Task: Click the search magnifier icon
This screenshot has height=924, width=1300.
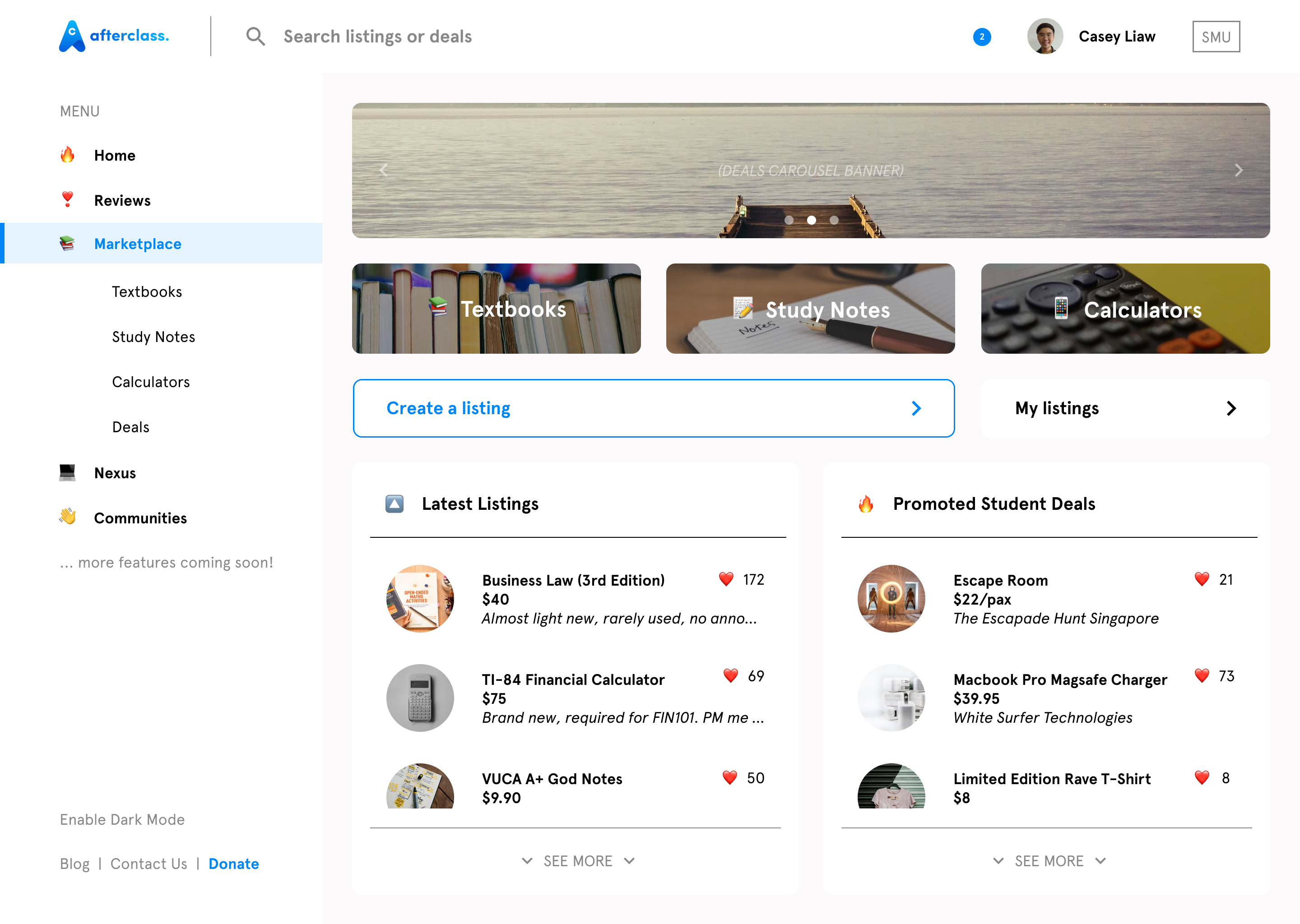Action: [x=255, y=37]
